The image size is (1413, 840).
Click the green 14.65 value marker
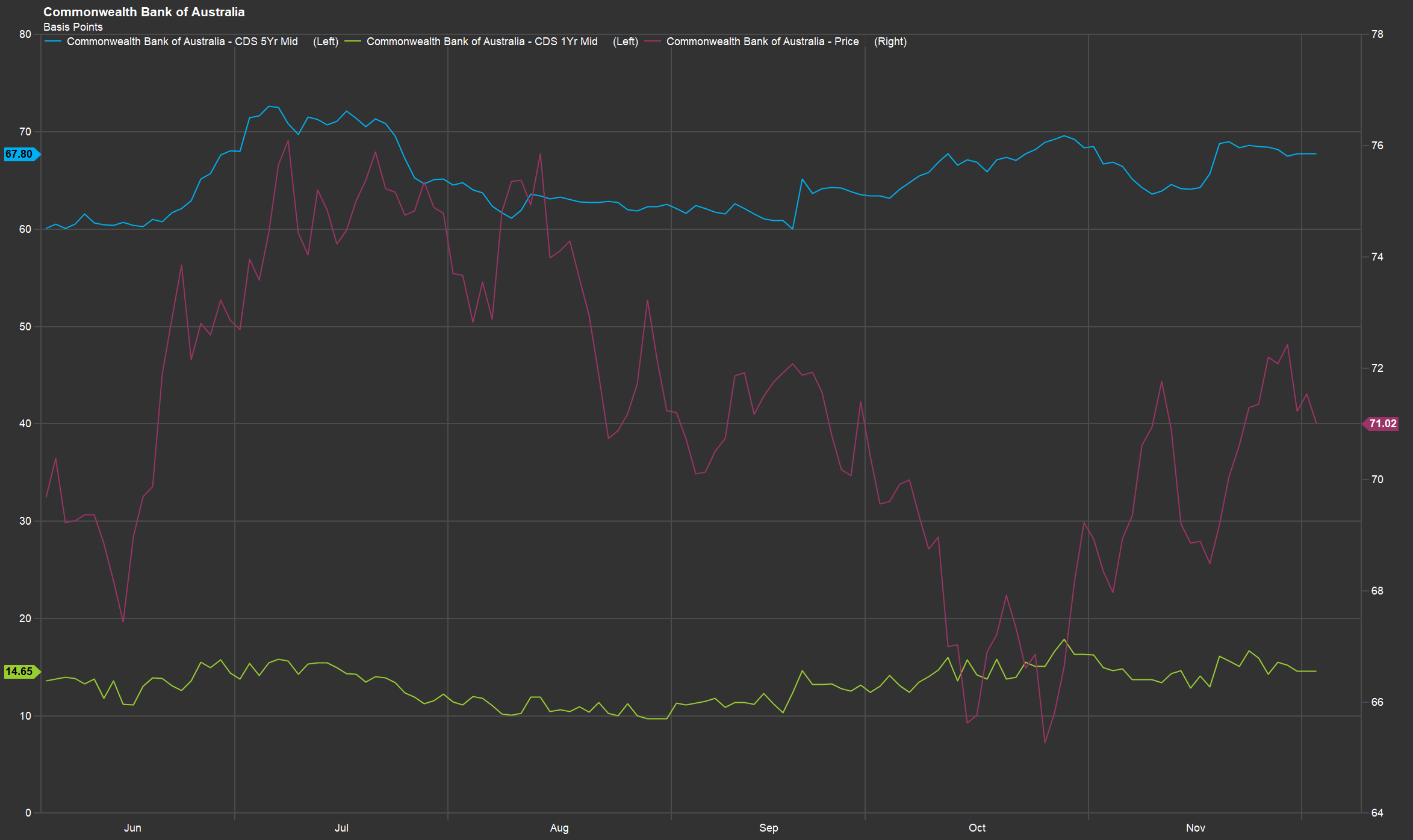(20, 672)
